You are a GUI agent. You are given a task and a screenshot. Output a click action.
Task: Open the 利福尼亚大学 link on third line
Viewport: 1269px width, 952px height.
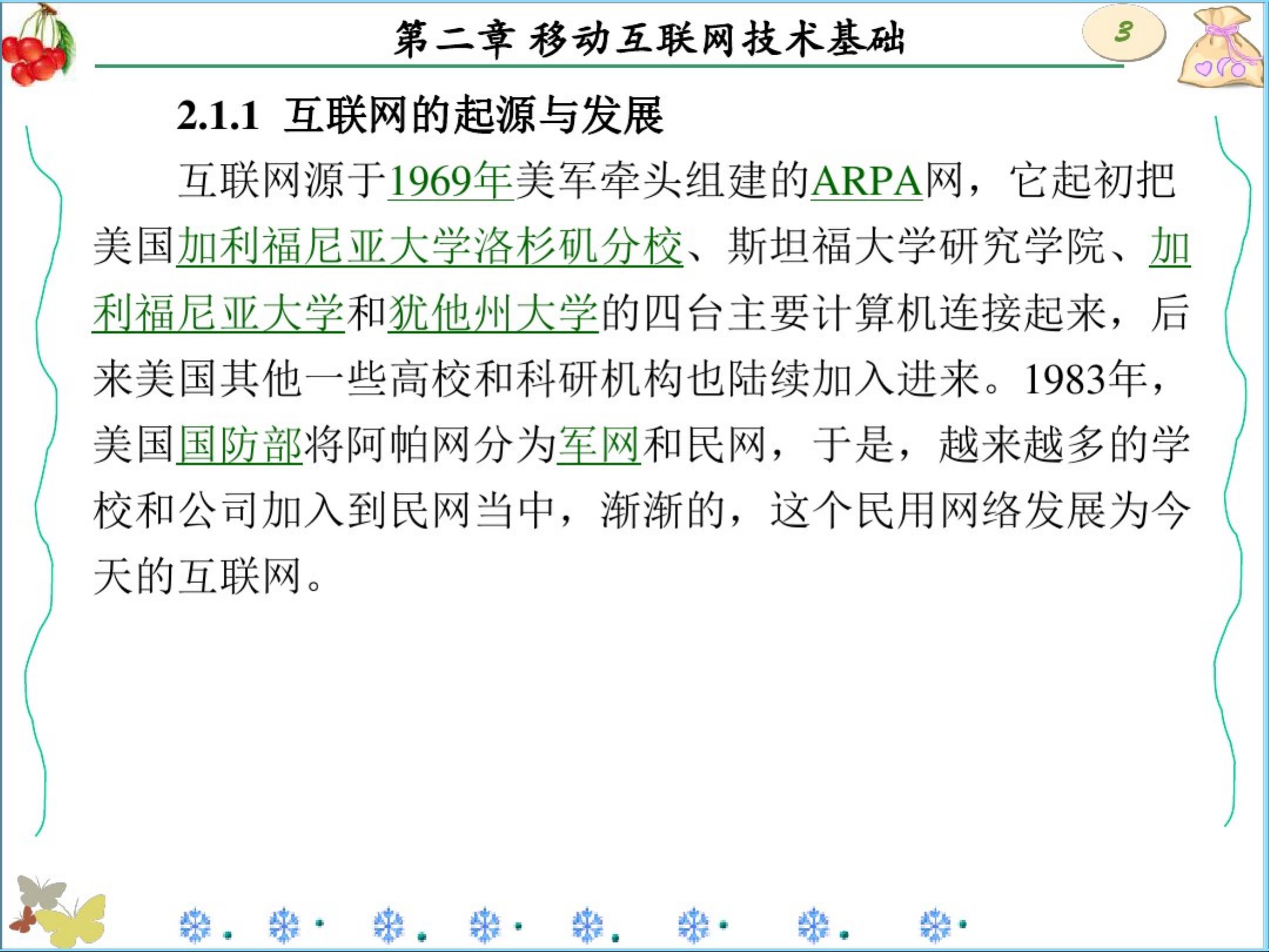pos(218,313)
